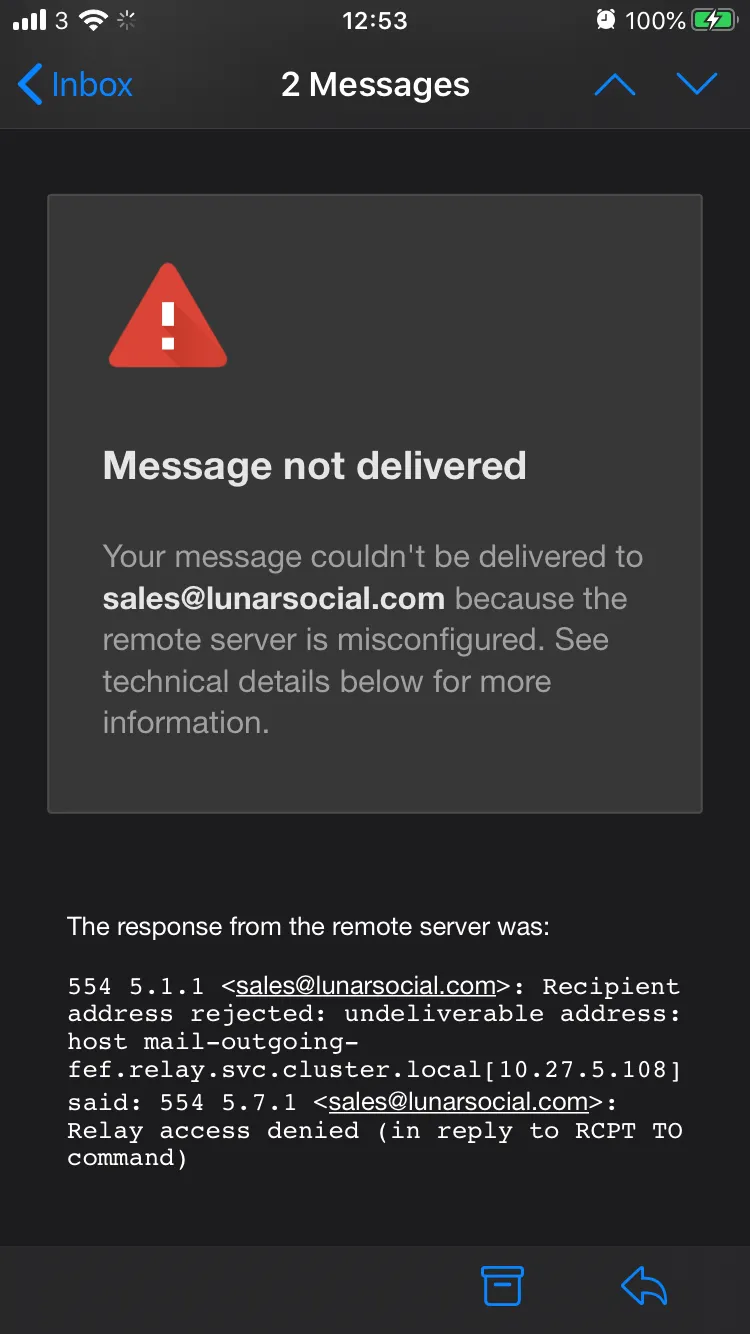
Task: Tap 'The response from the remote server was' line
Action: tap(308, 927)
